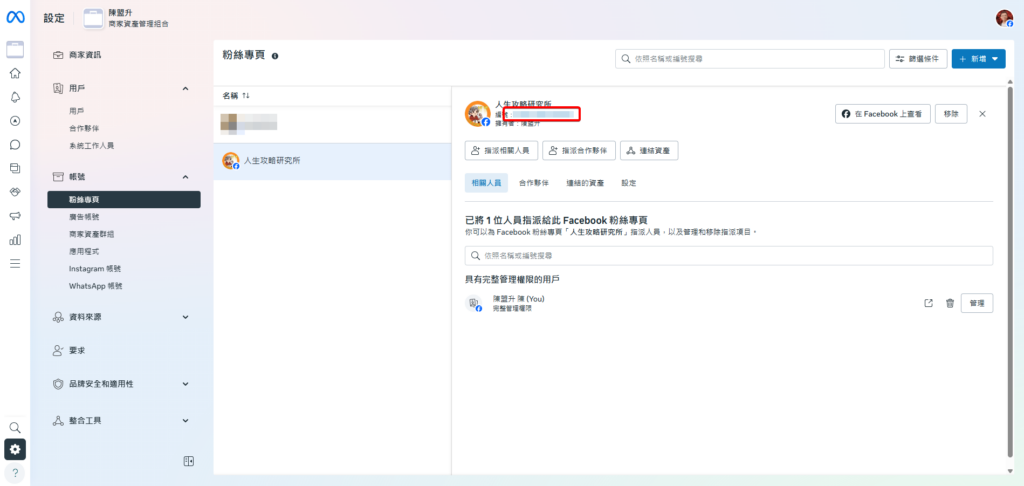Expand the 品牌安全和適用性 section

click(185, 383)
